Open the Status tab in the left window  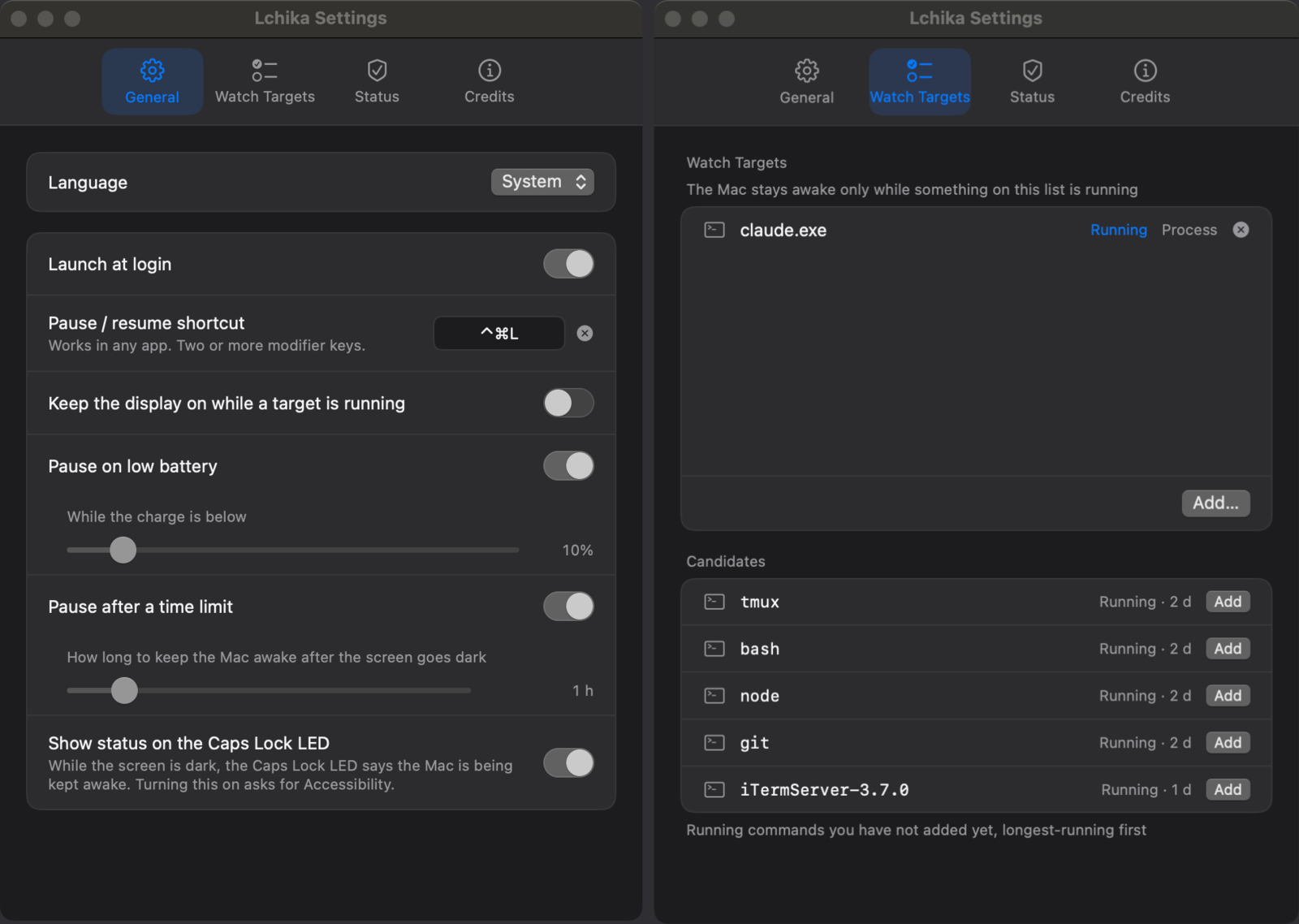tap(377, 81)
